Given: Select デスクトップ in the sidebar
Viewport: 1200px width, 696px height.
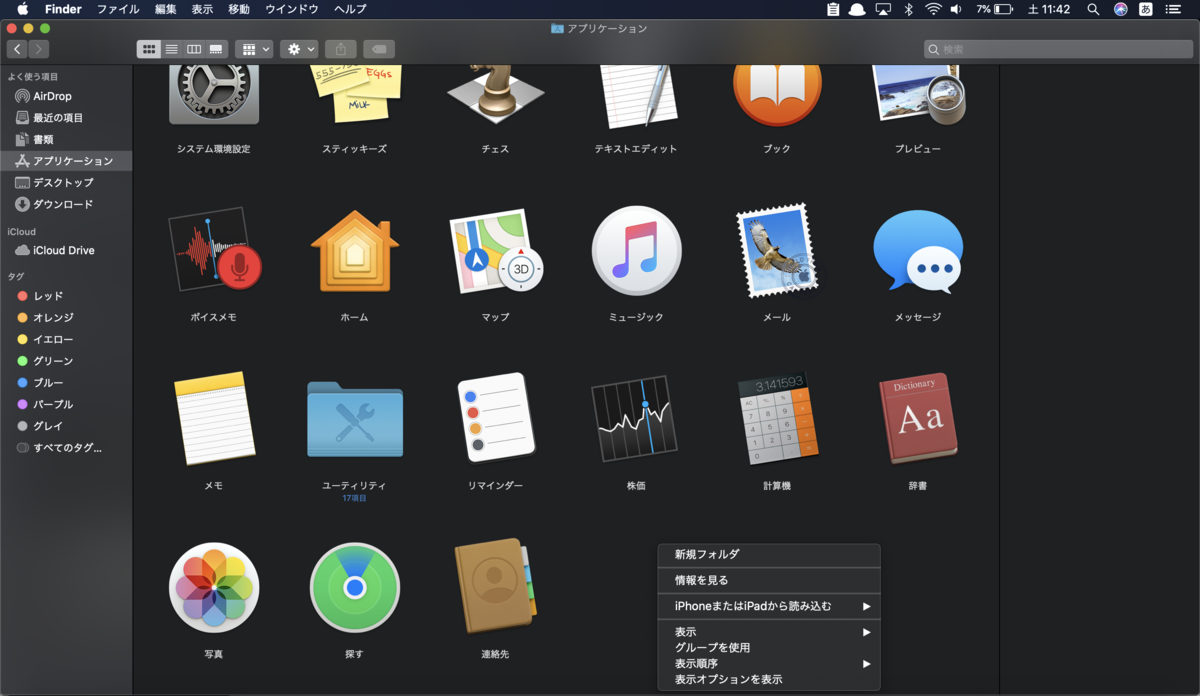Looking at the screenshot, I should point(66,182).
